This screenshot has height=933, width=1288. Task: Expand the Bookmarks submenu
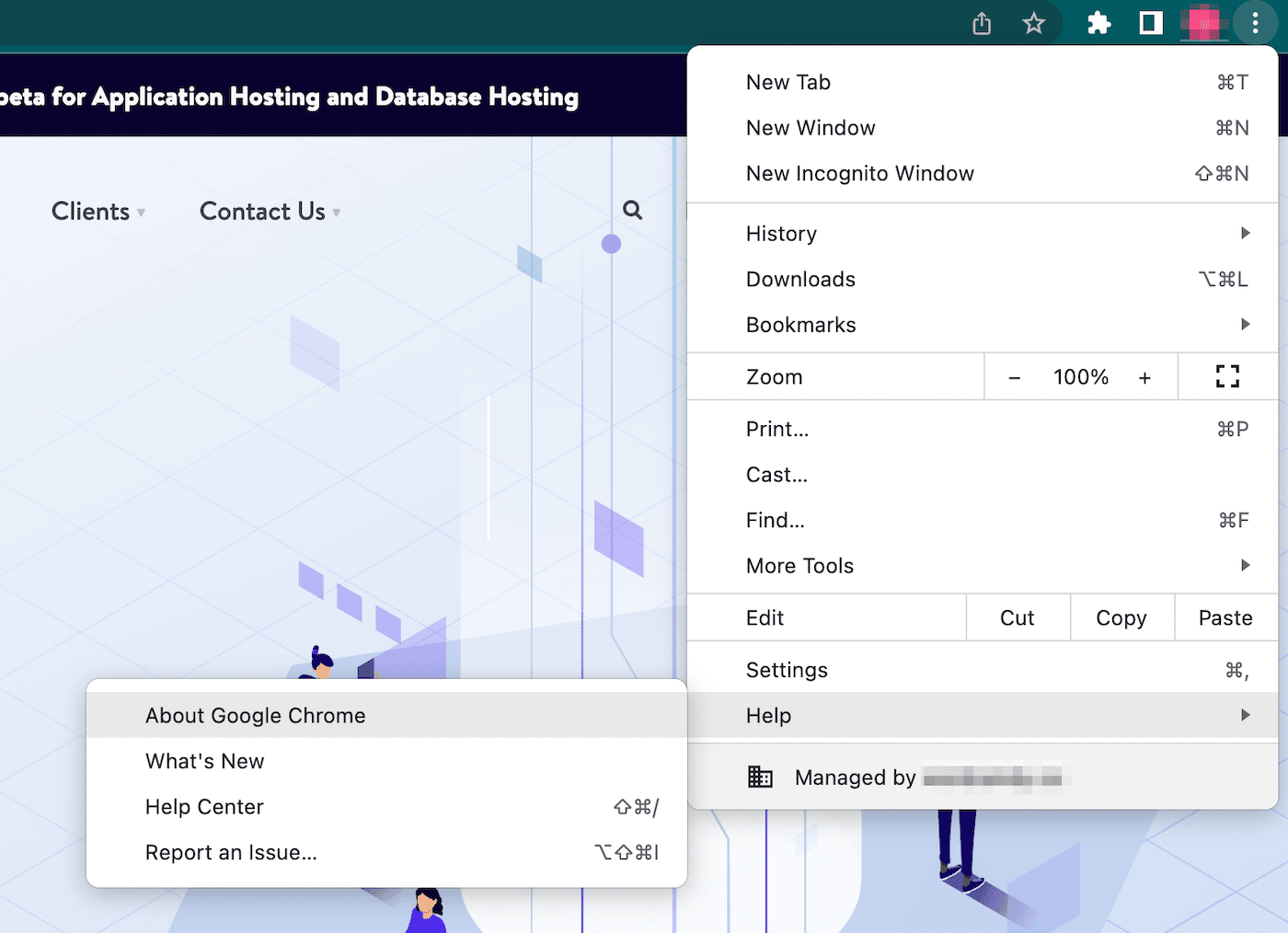(x=982, y=325)
